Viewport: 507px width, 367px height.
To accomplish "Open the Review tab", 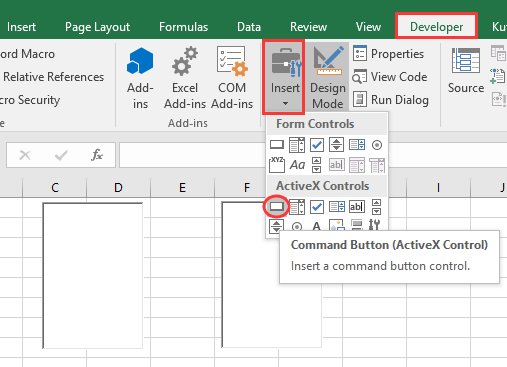I will (308, 27).
